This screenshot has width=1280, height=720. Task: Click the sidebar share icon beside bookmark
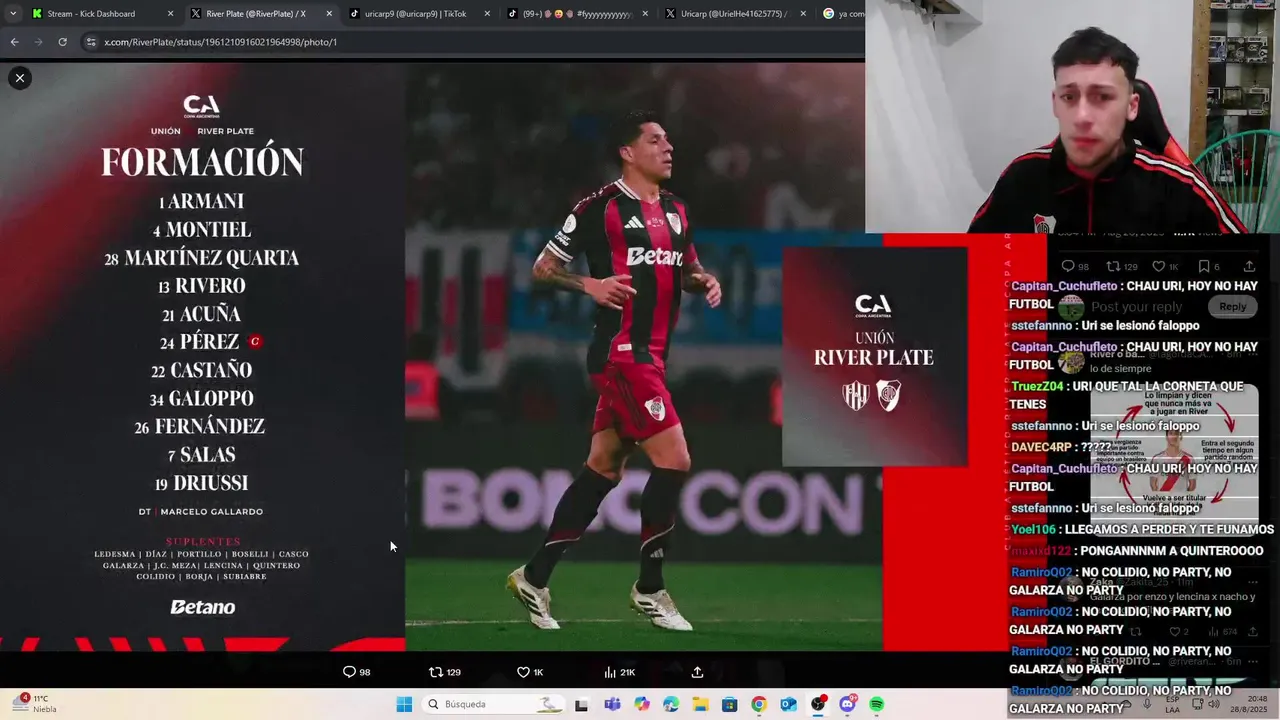(1249, 266)
